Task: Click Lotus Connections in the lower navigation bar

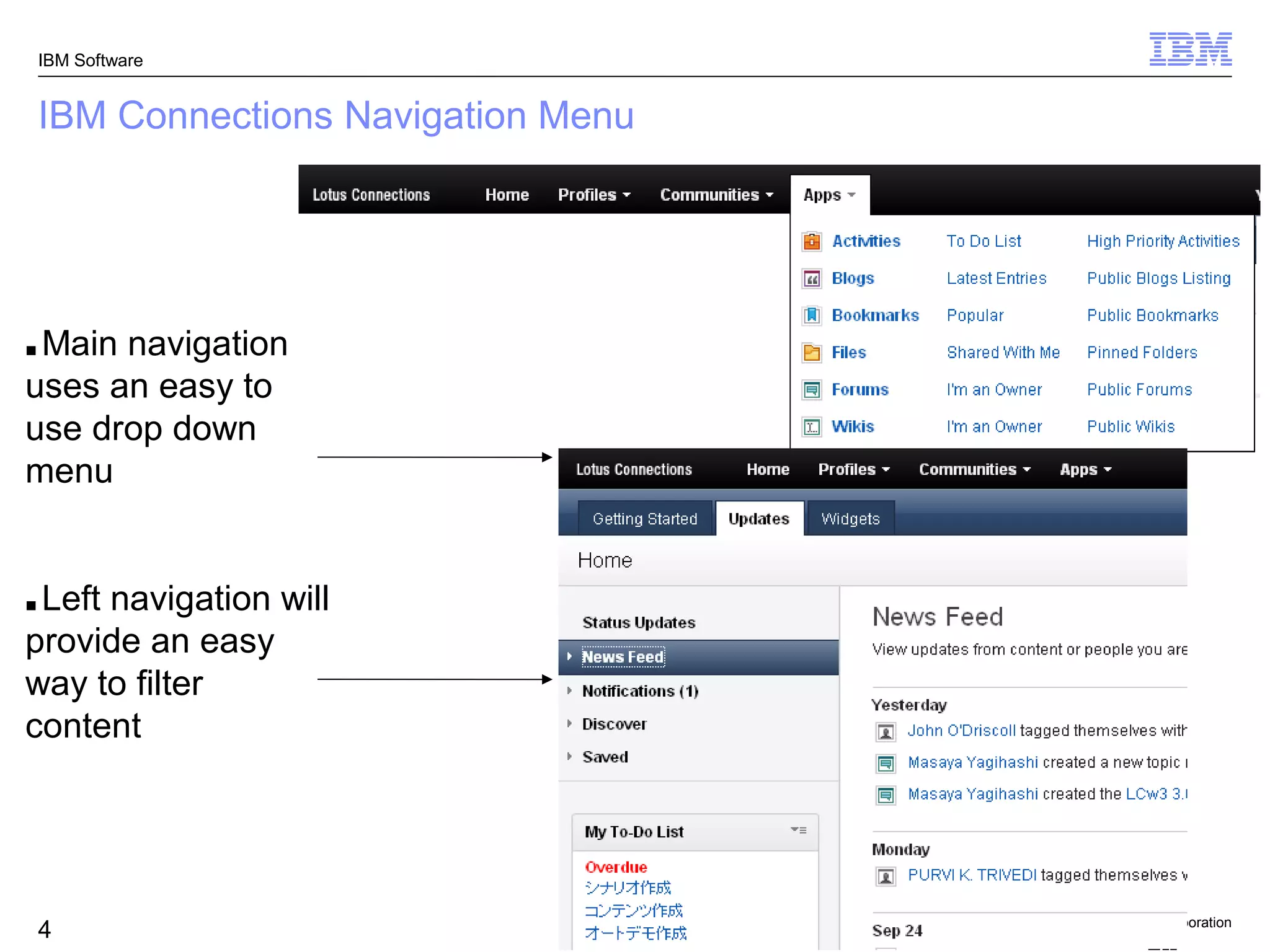Action: [634, 470]
